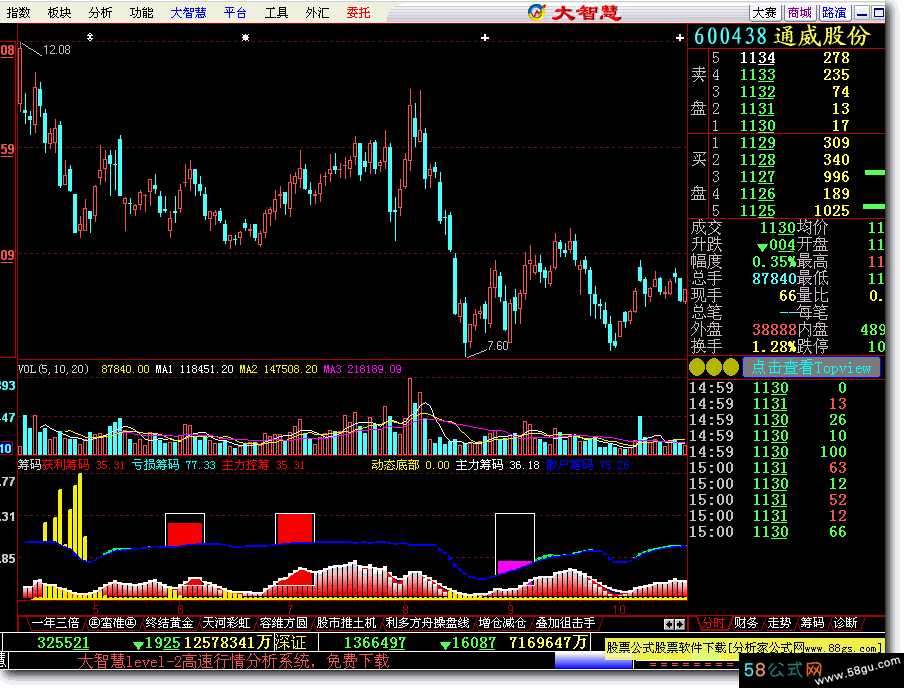Click the first red box in 筹码 chart
Screen dimensions: 904x688
(x=184, y=529)
